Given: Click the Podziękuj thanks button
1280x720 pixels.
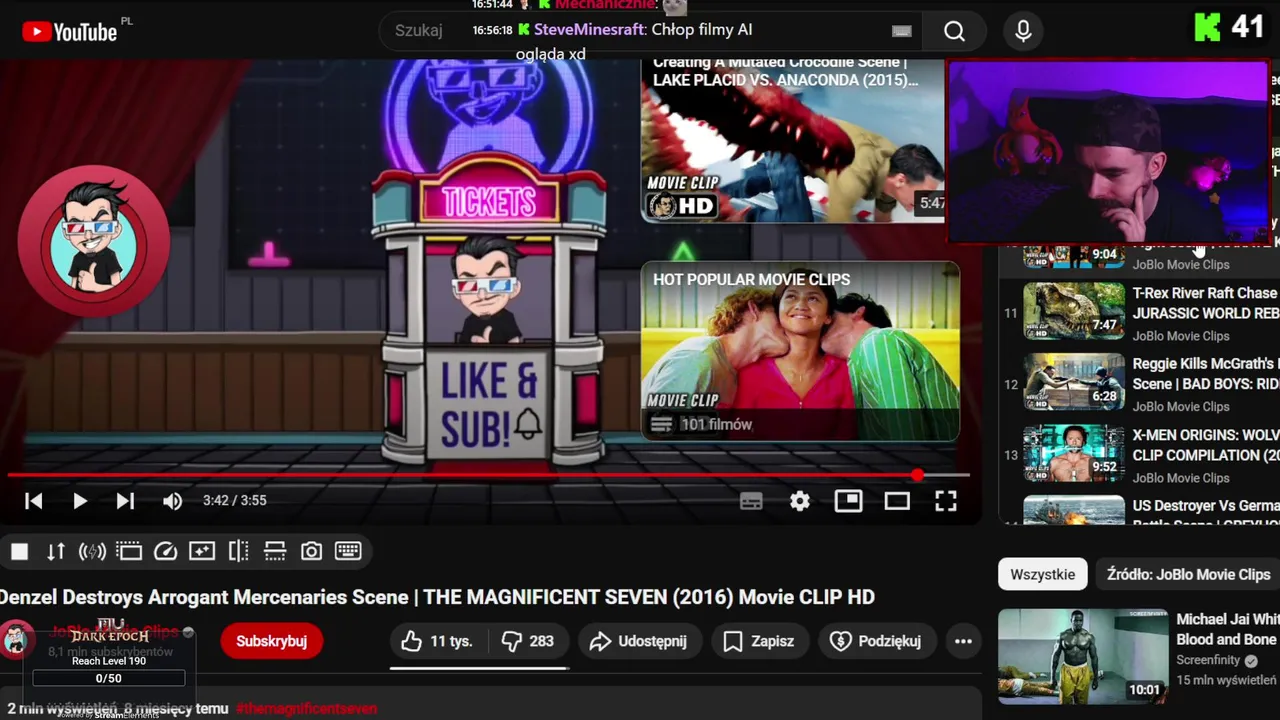Looking at the screenshot, I should [875, 641].
